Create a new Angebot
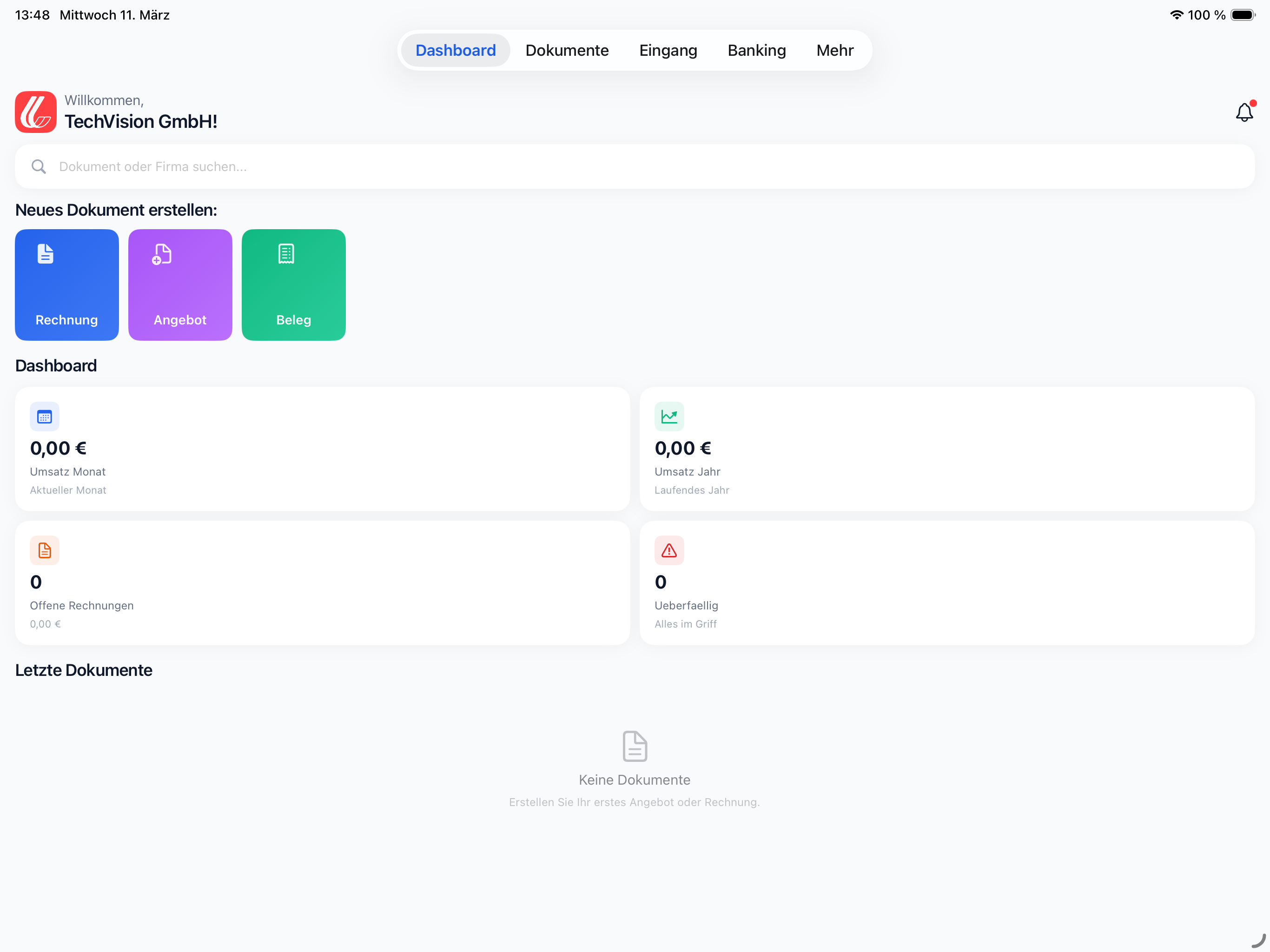Viewport: 1270px width, 952px height. [180, 285]
